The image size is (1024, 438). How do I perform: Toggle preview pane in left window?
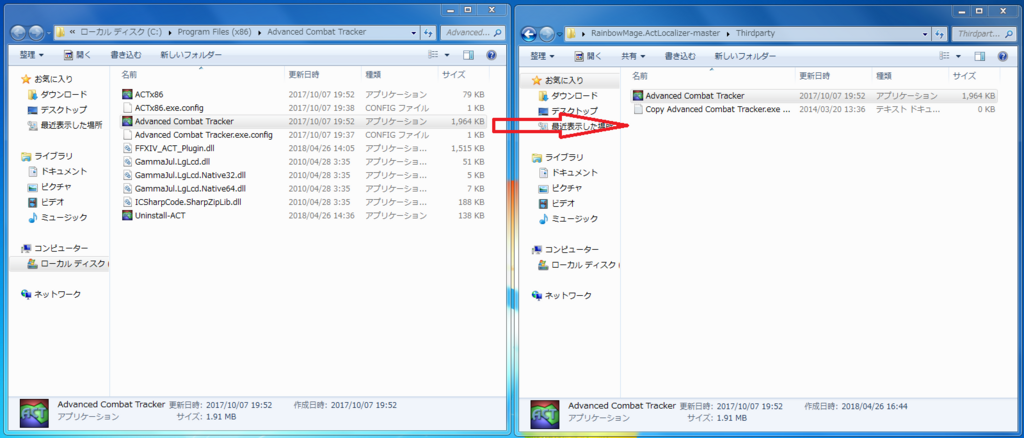[469, 55]
